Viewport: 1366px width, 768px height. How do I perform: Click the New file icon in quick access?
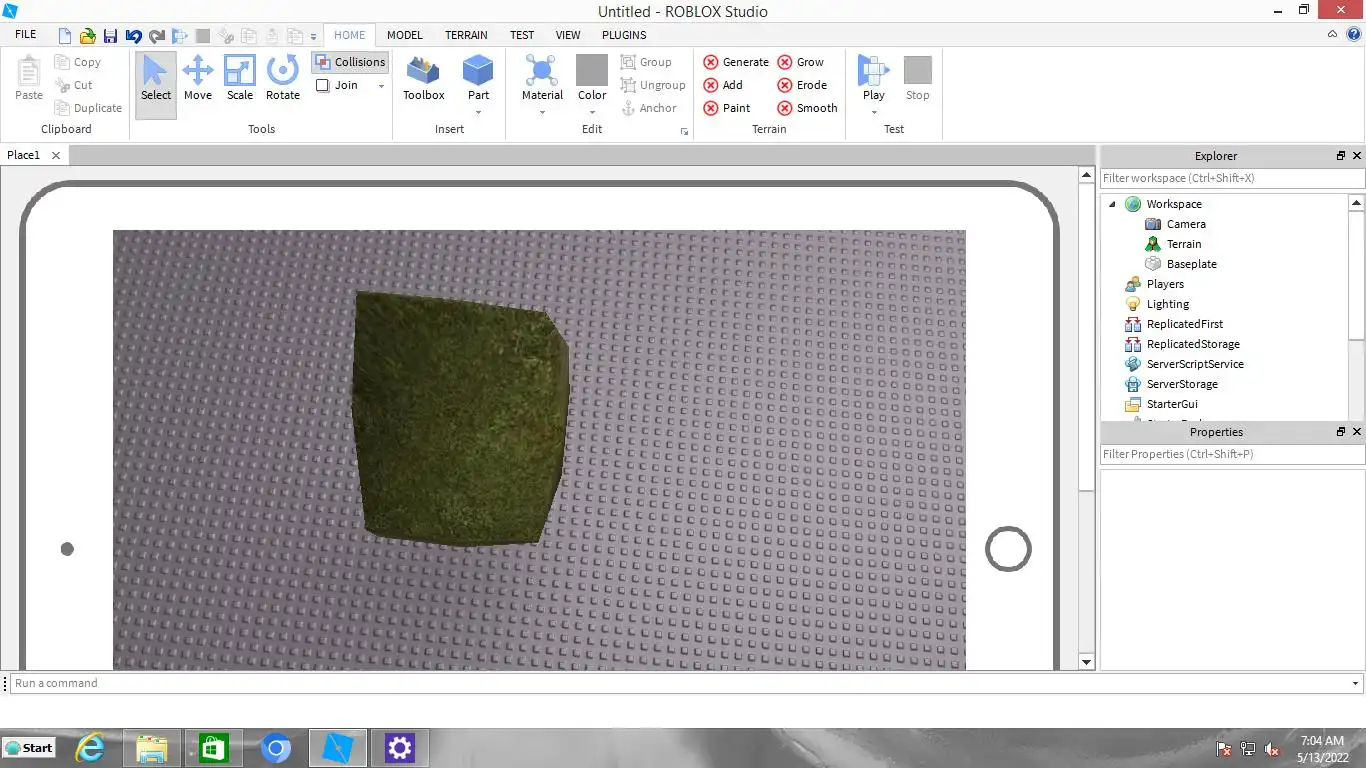click(65, 36)
